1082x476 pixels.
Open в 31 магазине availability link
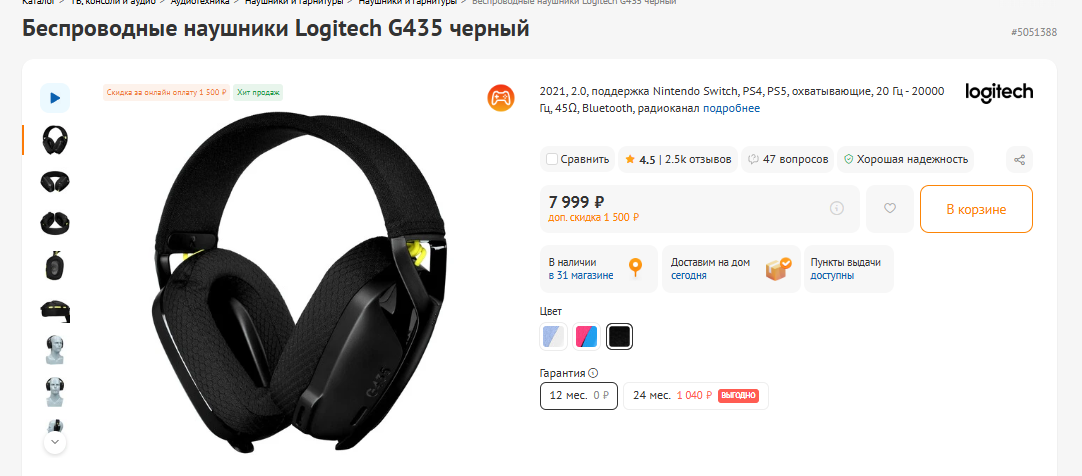[581, 275]
